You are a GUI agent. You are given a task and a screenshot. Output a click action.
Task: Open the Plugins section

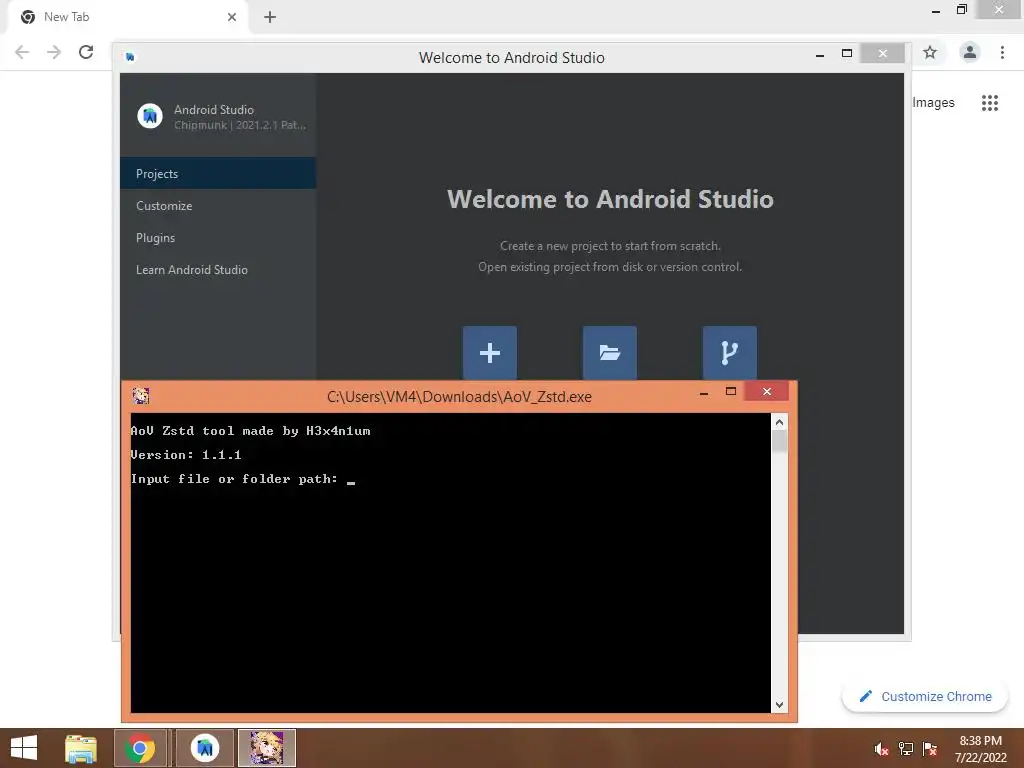[218, 238]
